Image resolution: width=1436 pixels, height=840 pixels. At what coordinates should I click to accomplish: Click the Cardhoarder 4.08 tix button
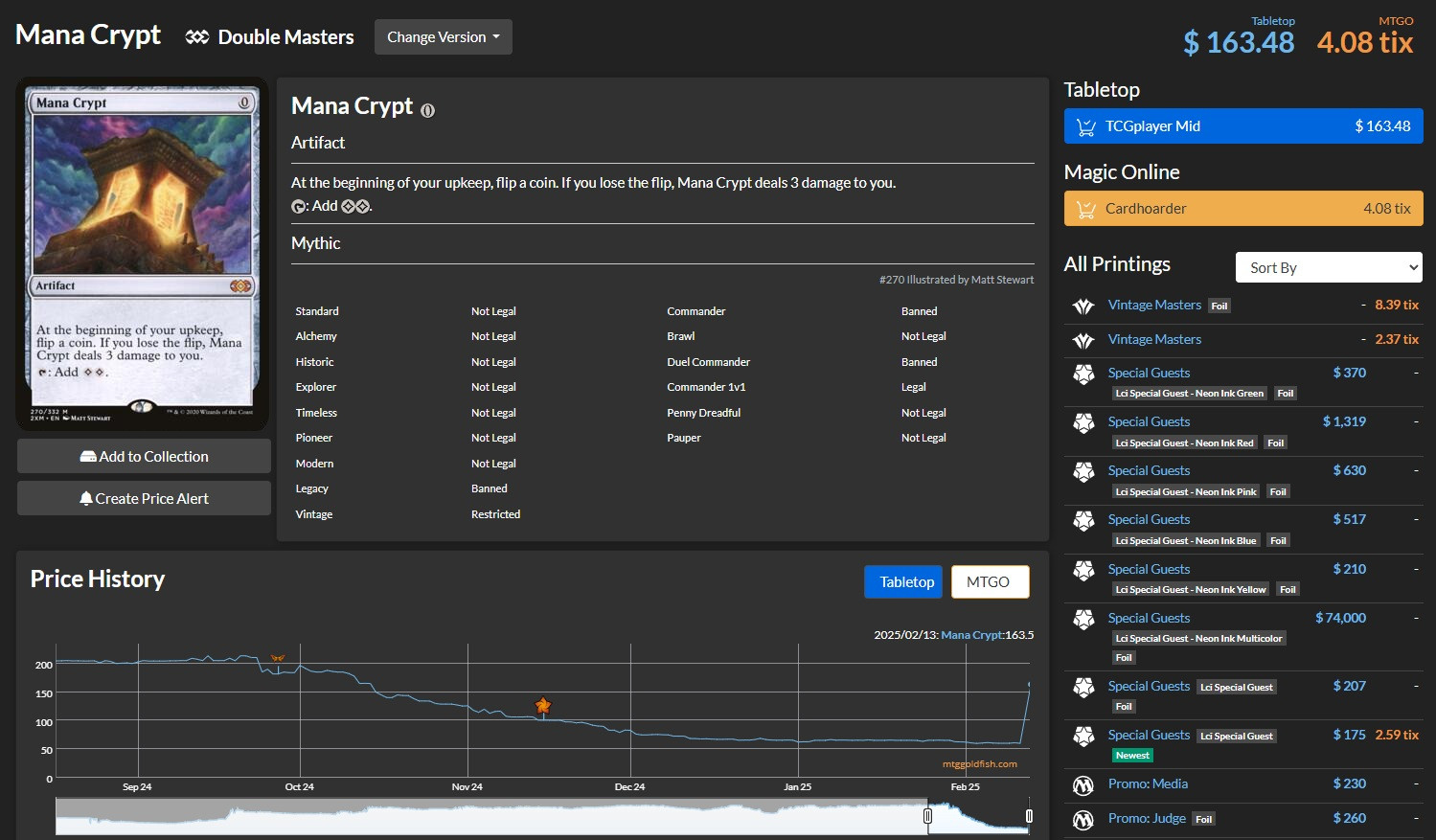(x=1243, y=209)
